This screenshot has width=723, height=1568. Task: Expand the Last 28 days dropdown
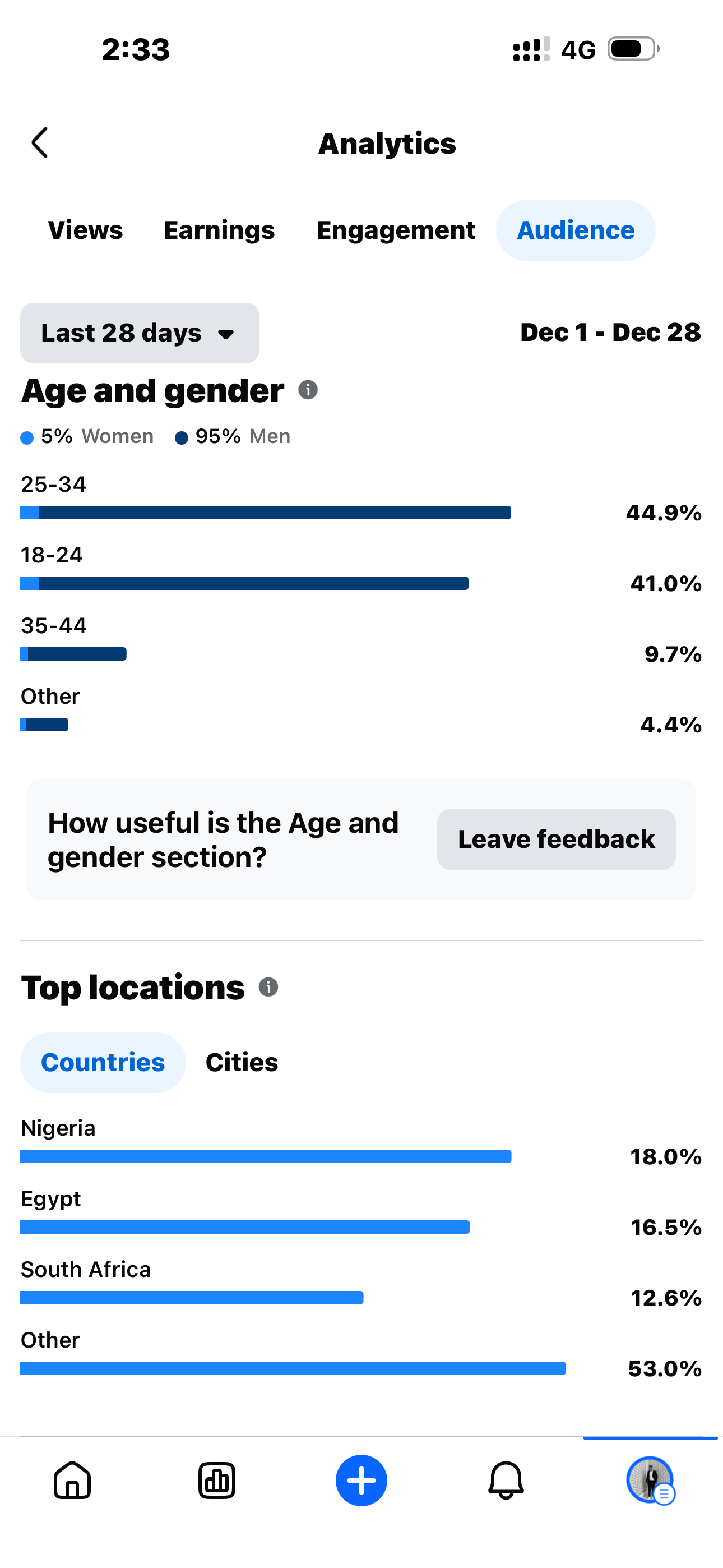click(x=140, y=333)
